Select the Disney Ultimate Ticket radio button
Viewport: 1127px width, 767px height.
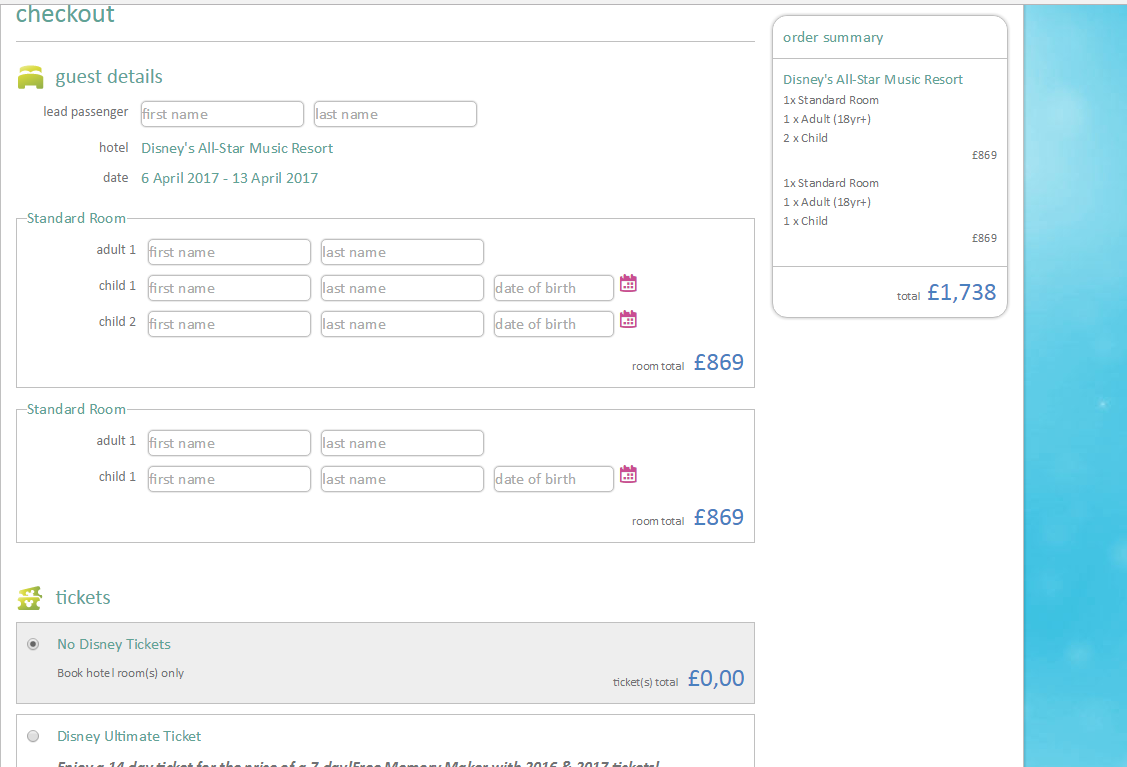point(34,737)
